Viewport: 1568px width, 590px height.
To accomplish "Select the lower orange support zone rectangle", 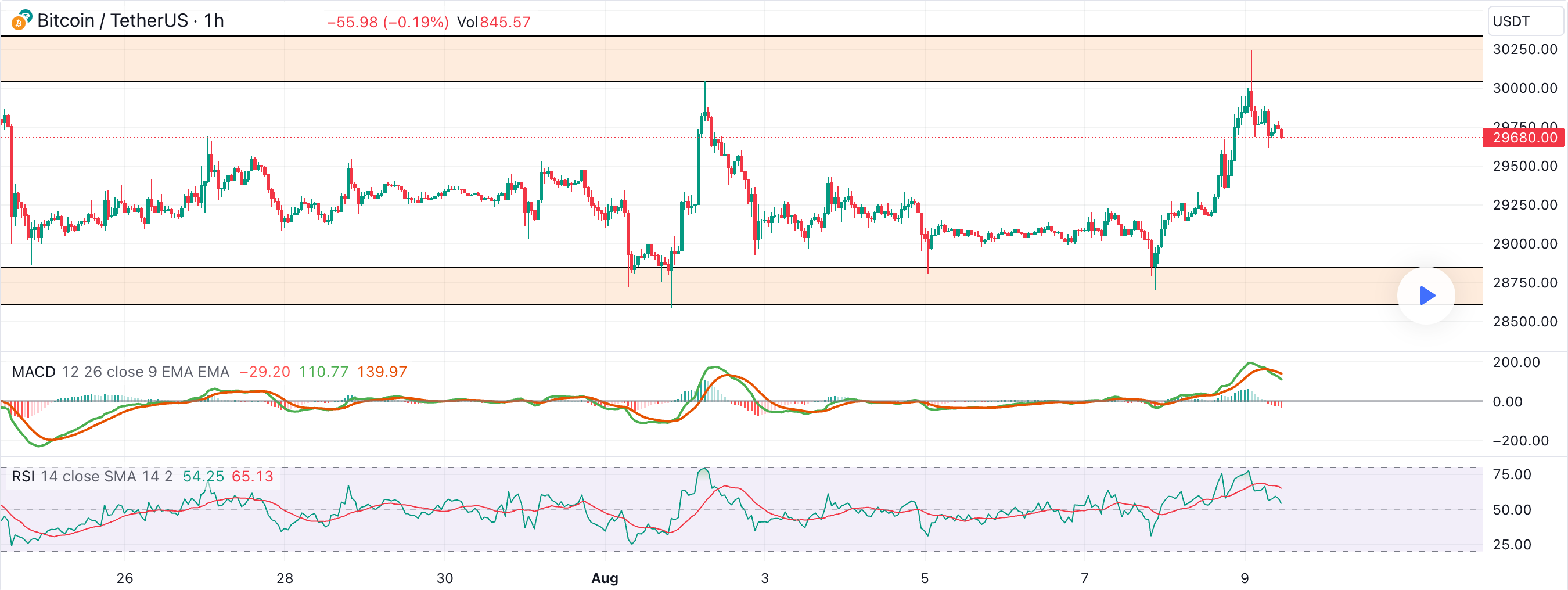I will tap(742, 286).
